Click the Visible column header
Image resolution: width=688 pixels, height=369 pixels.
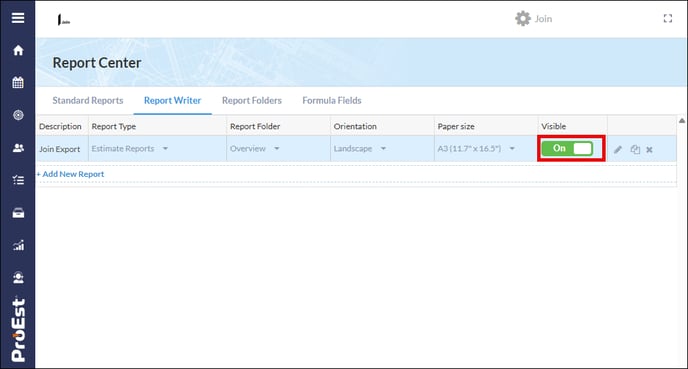[554, 126]
